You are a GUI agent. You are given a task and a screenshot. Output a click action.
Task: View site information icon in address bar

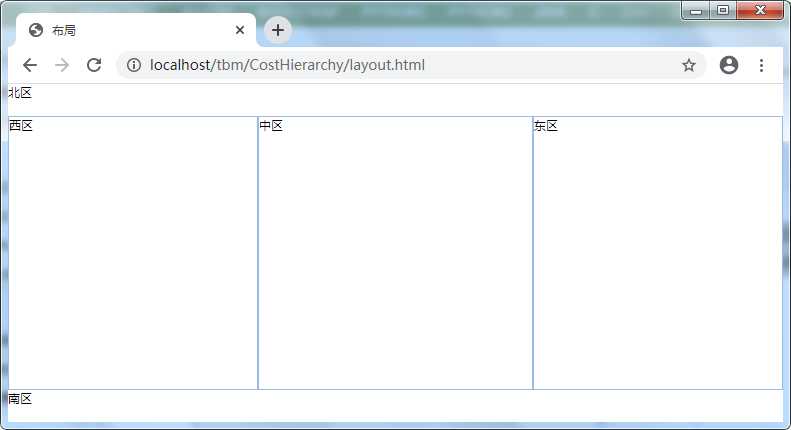click(x=134, y=65)
